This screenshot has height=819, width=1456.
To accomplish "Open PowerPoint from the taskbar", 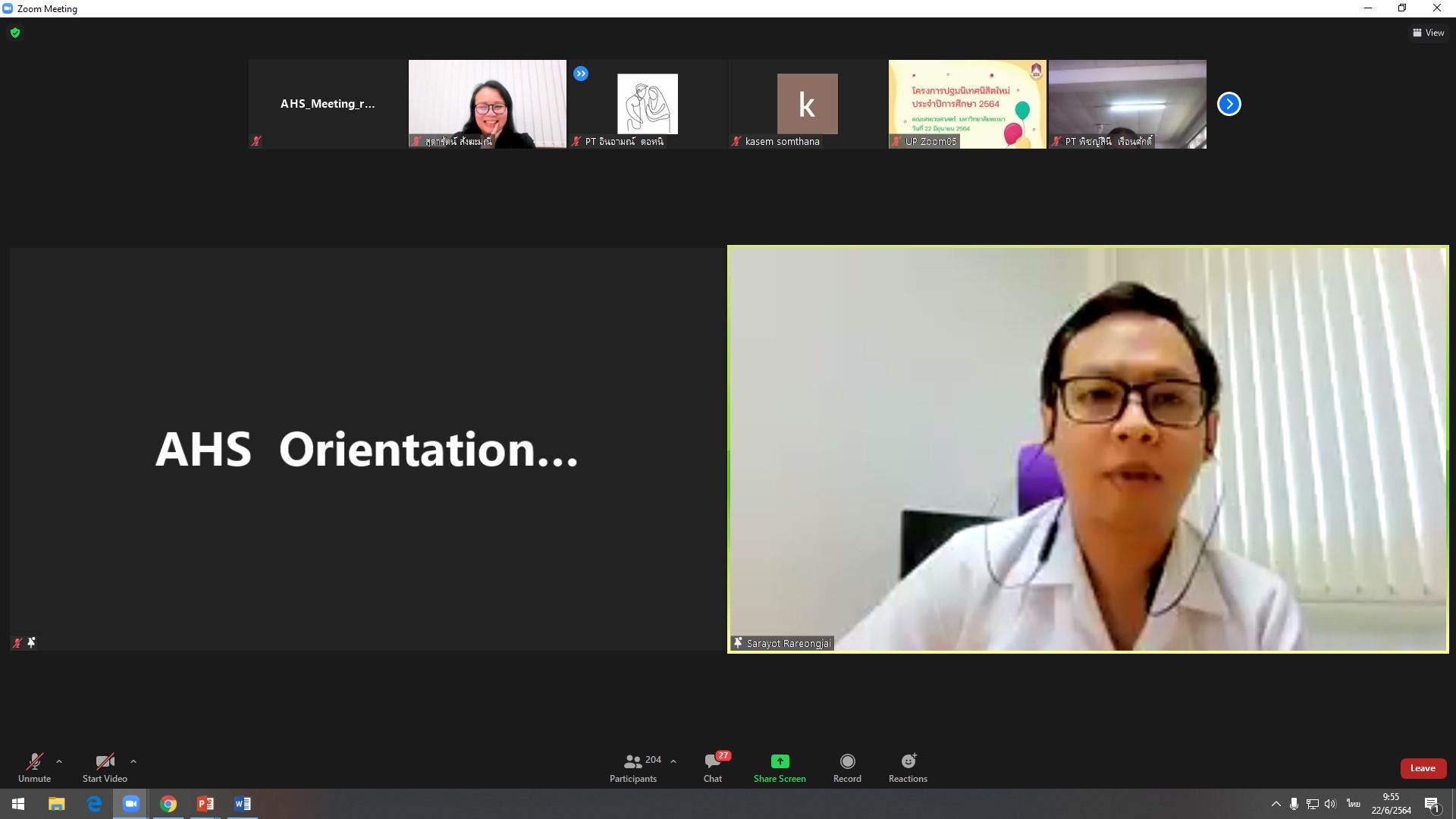I will pyautogui.click(x=206, y=804).
